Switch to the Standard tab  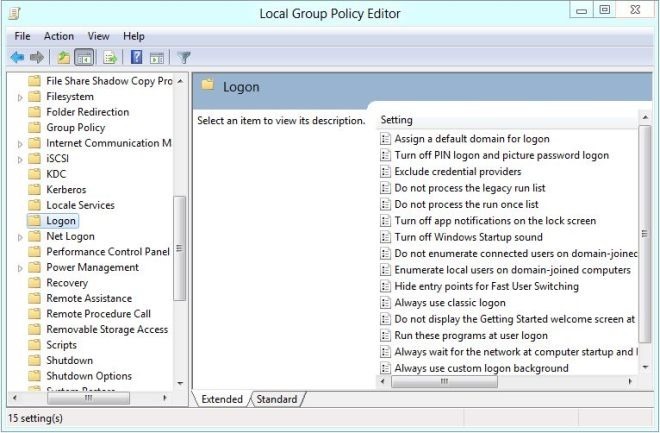coord(277,399)
